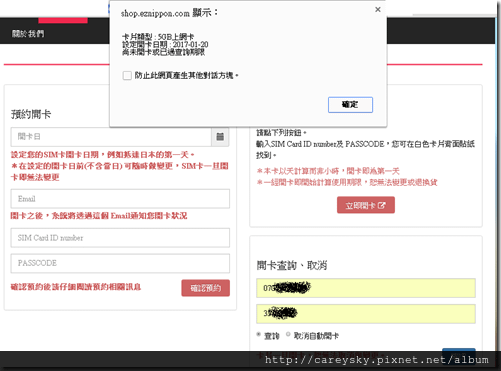Close the shop.eznippon.com alert dialog
The height and width of the screenshot is (371, 501).
coord(378,10)
